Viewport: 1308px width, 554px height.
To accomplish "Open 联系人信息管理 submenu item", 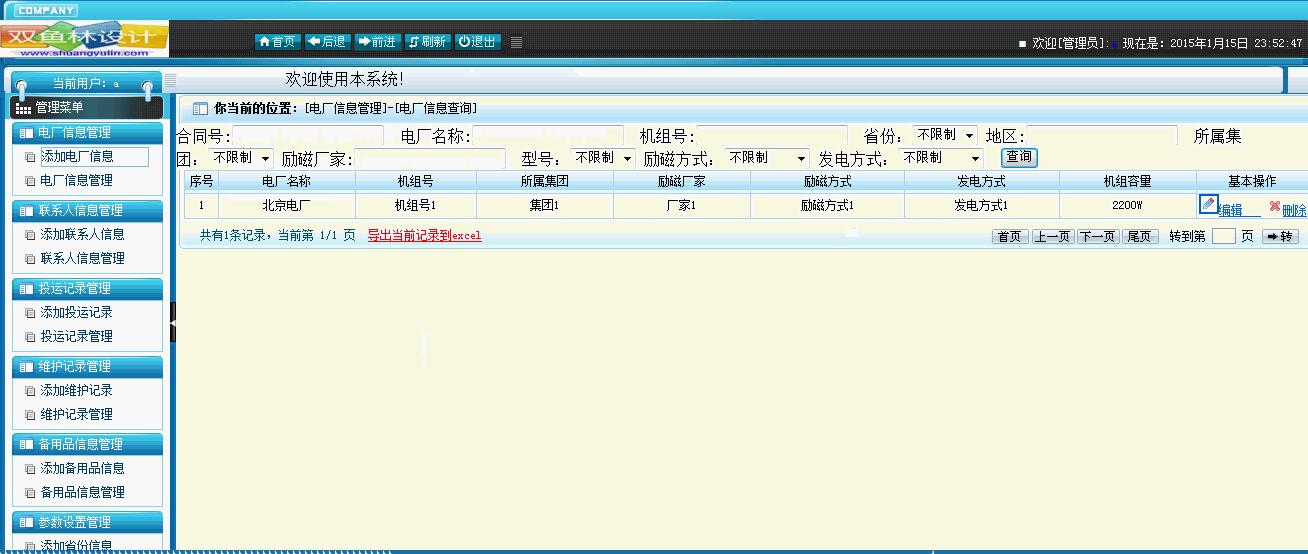I will tap(82, 259).
